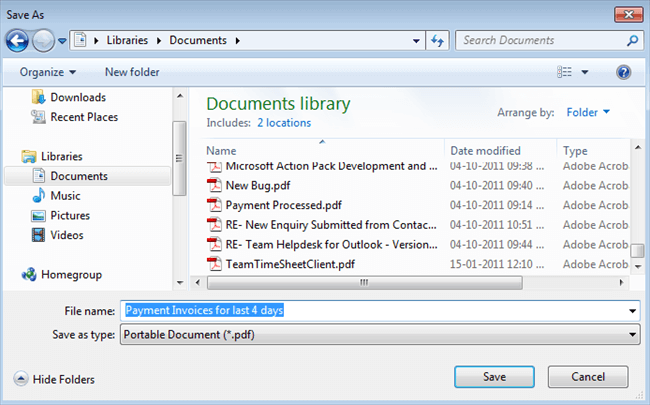Click the Refresh button by address bar
Viewport: 650px width, 405px height.
[437, 41]
